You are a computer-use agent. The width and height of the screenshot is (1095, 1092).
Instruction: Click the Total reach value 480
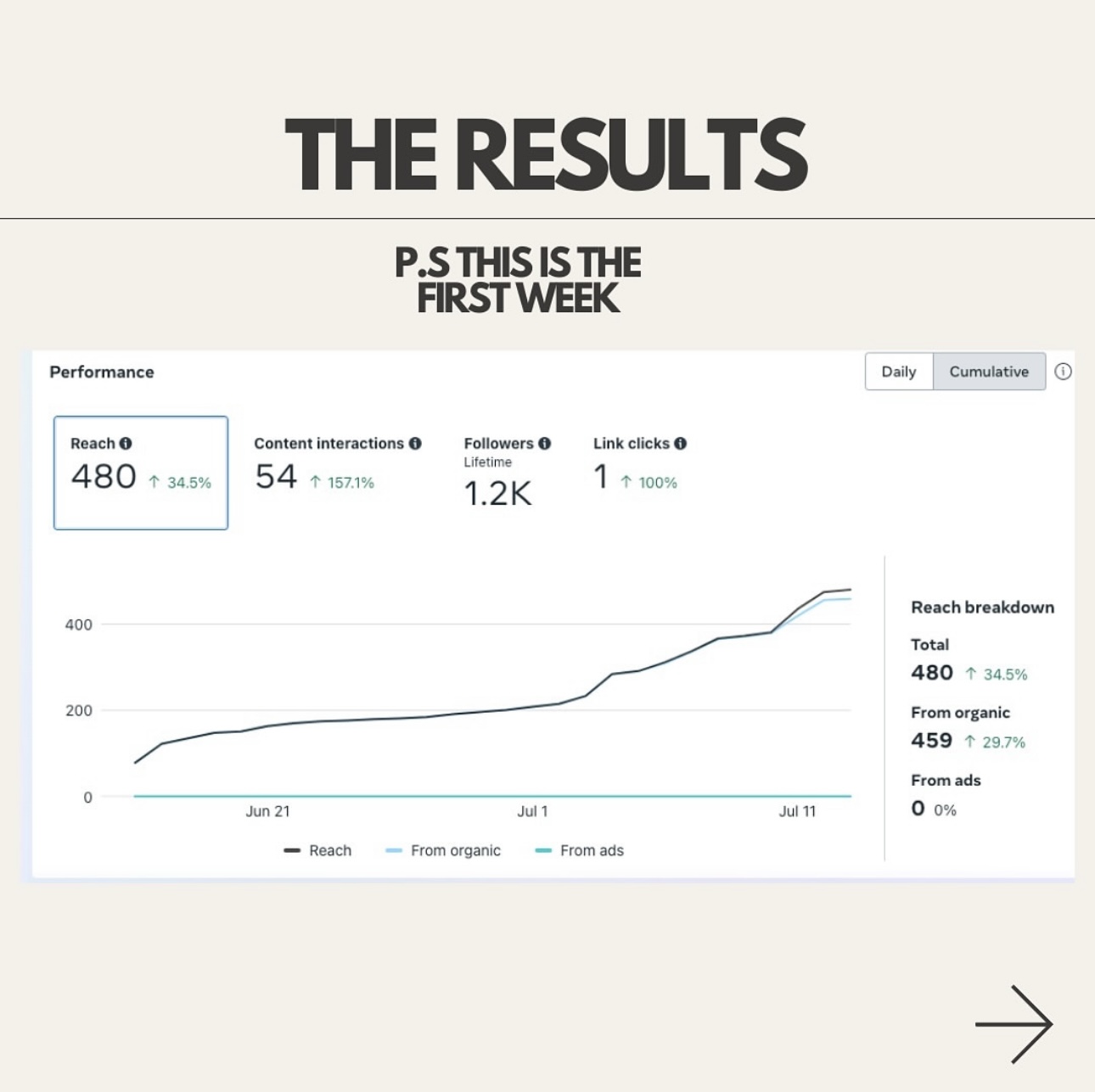click(x=932, y=673)
